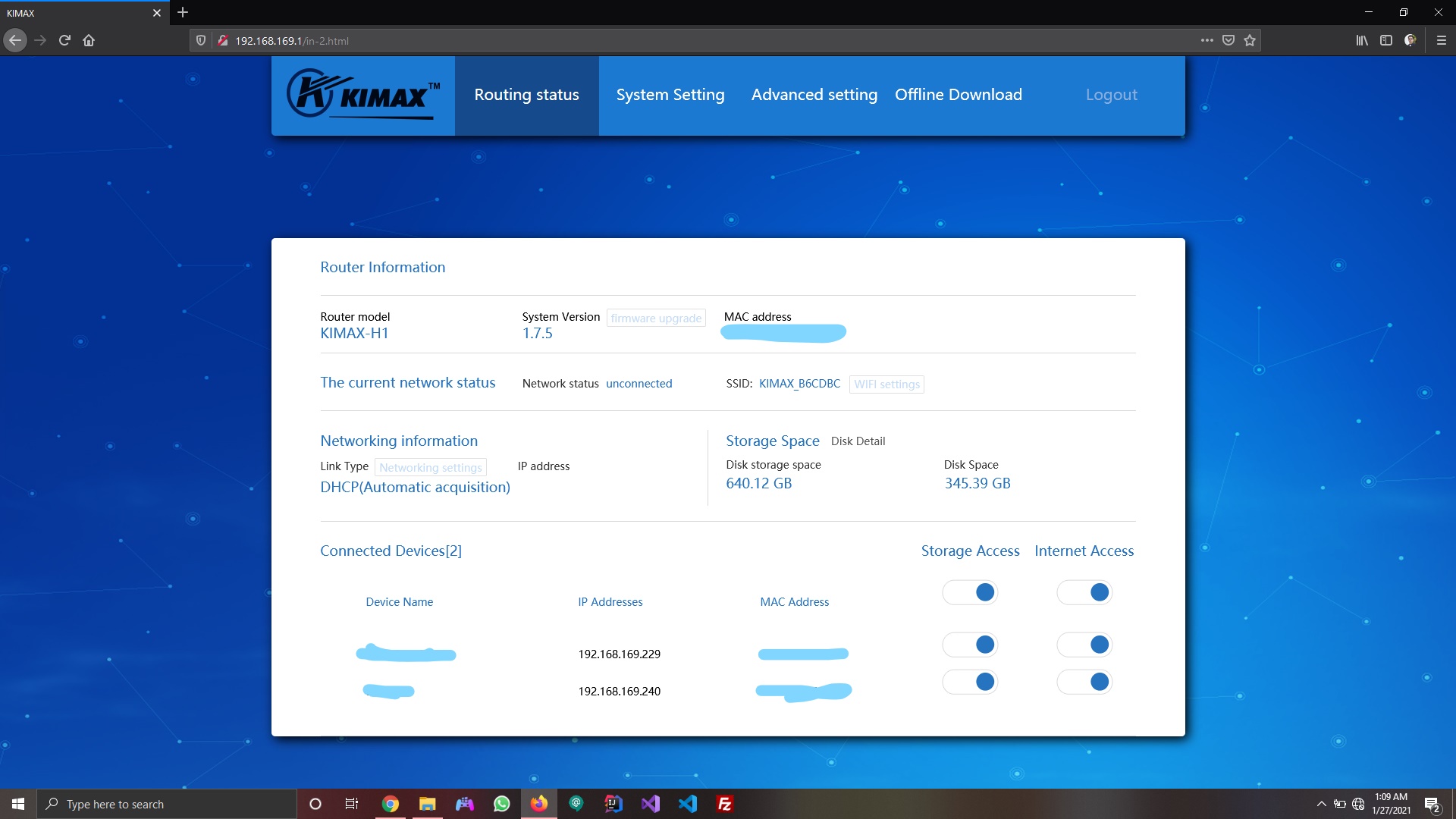
Task: Click network status value unconnected
Action: click(x=639, y=384)
